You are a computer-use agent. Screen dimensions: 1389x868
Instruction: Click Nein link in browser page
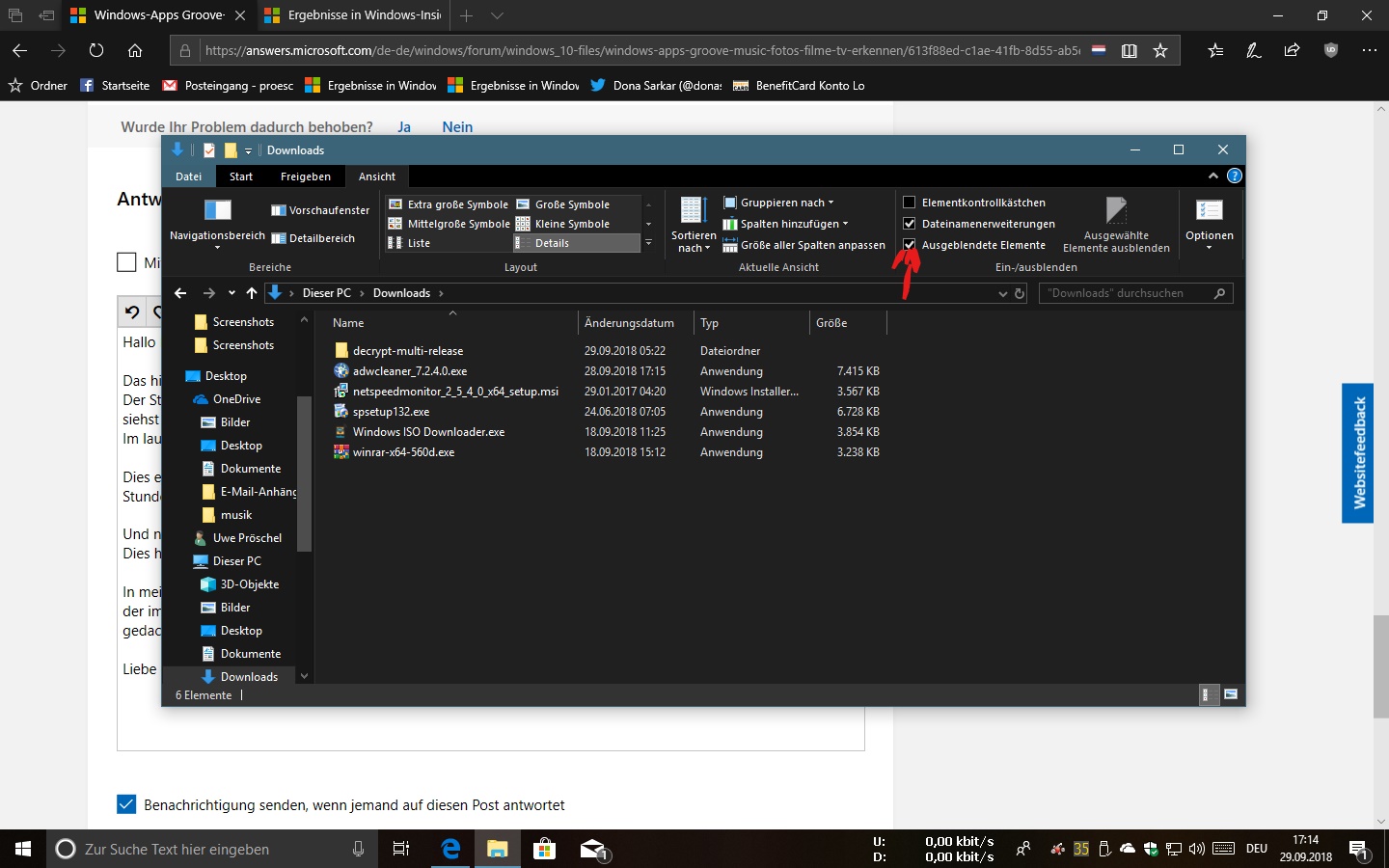pos(457,127)
